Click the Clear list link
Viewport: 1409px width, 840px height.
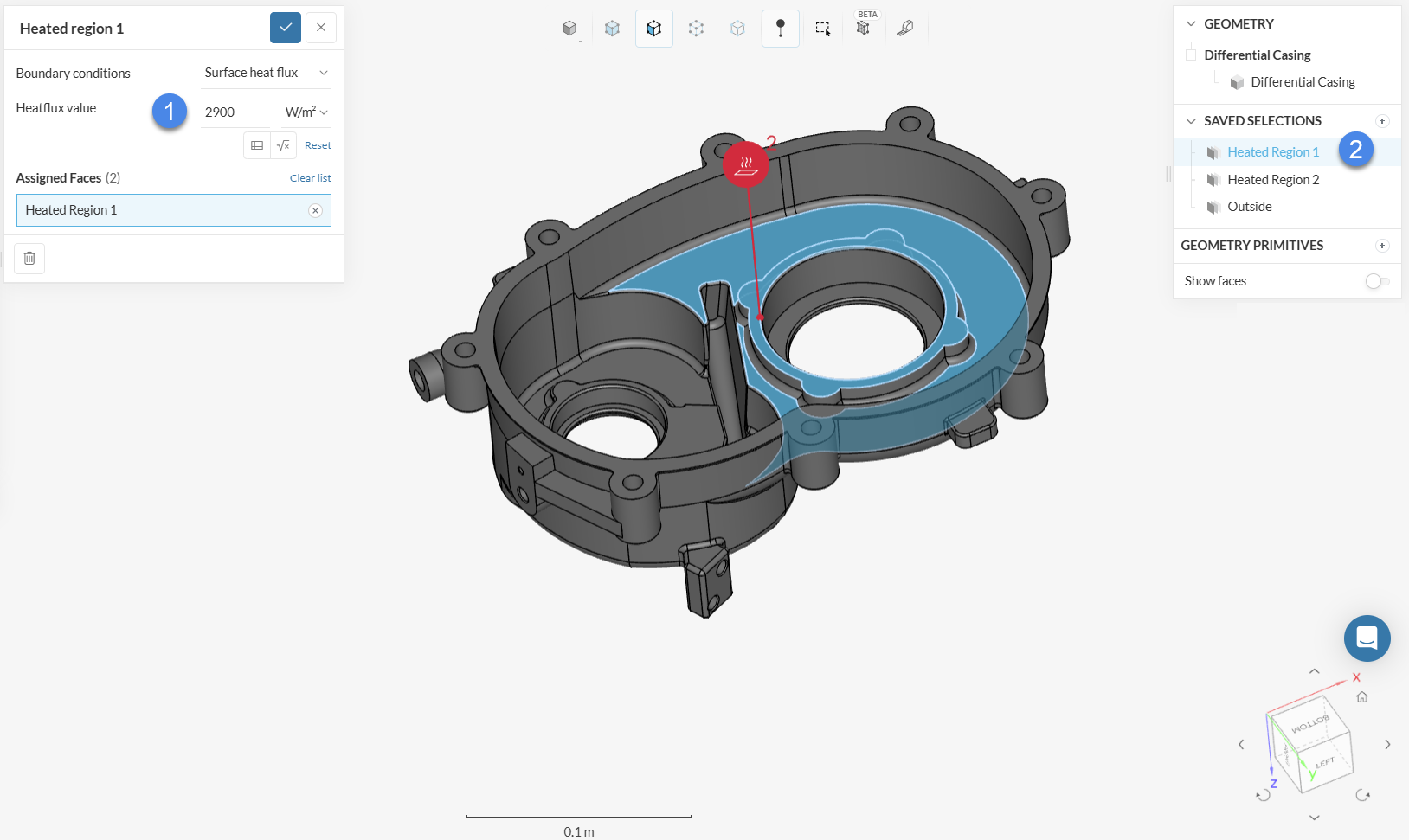click(x=310, y=178)
